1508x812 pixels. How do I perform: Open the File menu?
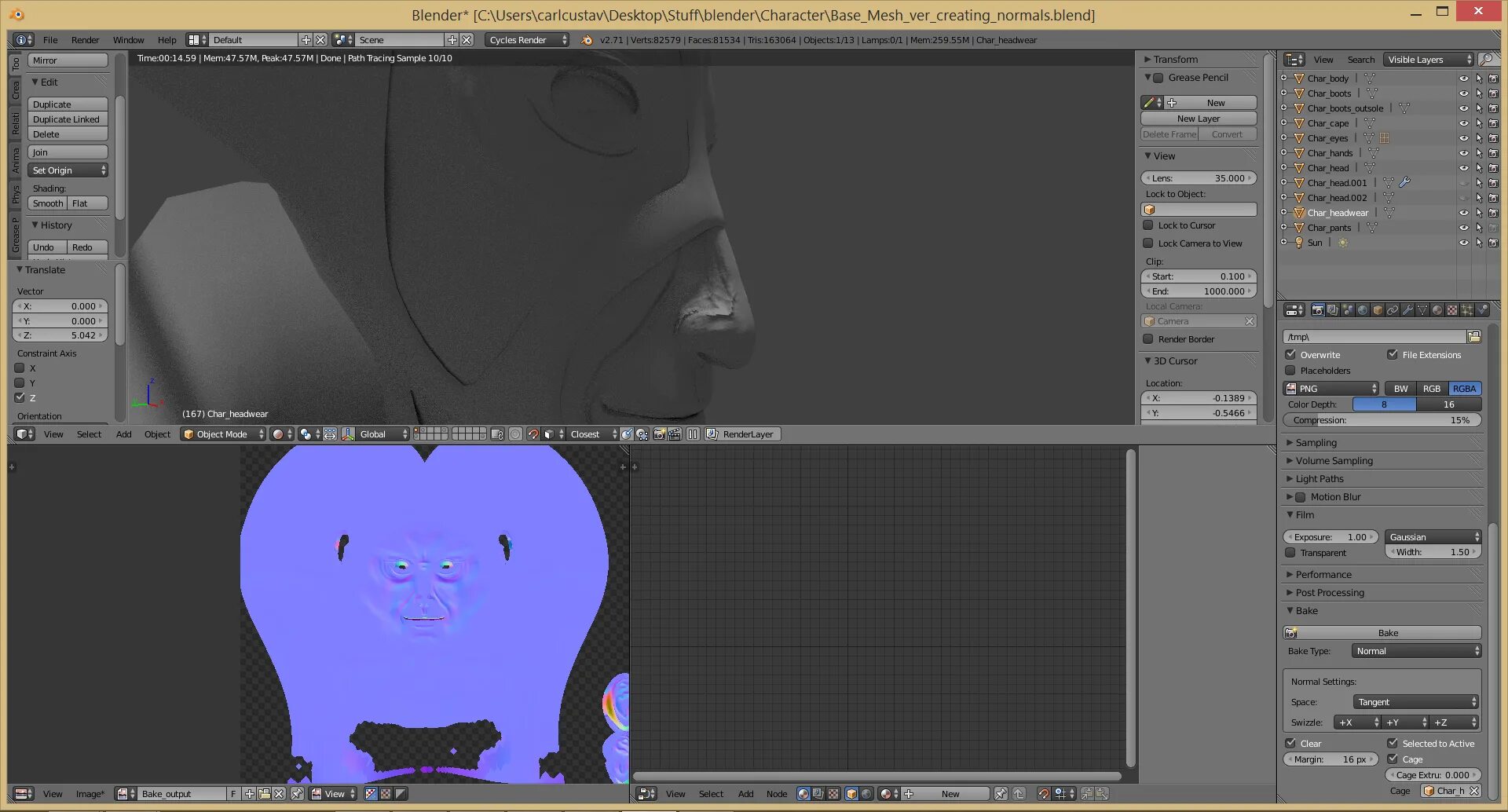coord(50,40)
